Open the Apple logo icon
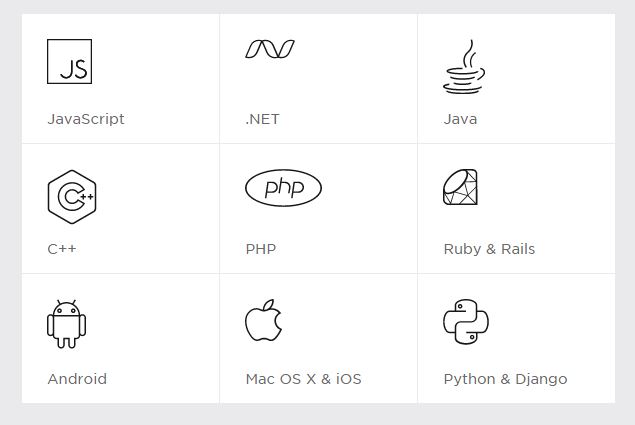The image size is (635, 425). tap(264, 320)
